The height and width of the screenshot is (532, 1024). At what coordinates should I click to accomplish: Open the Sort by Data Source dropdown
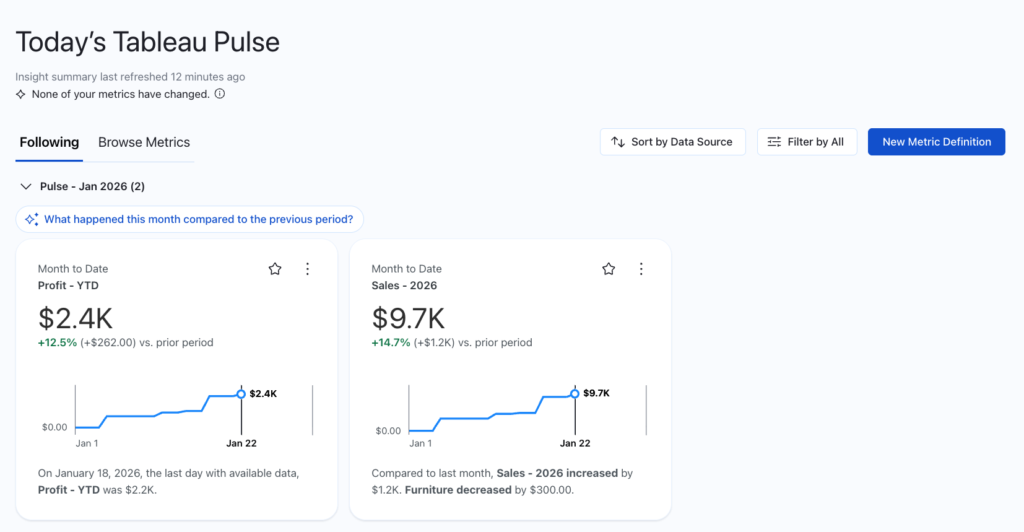click(673, 142)
